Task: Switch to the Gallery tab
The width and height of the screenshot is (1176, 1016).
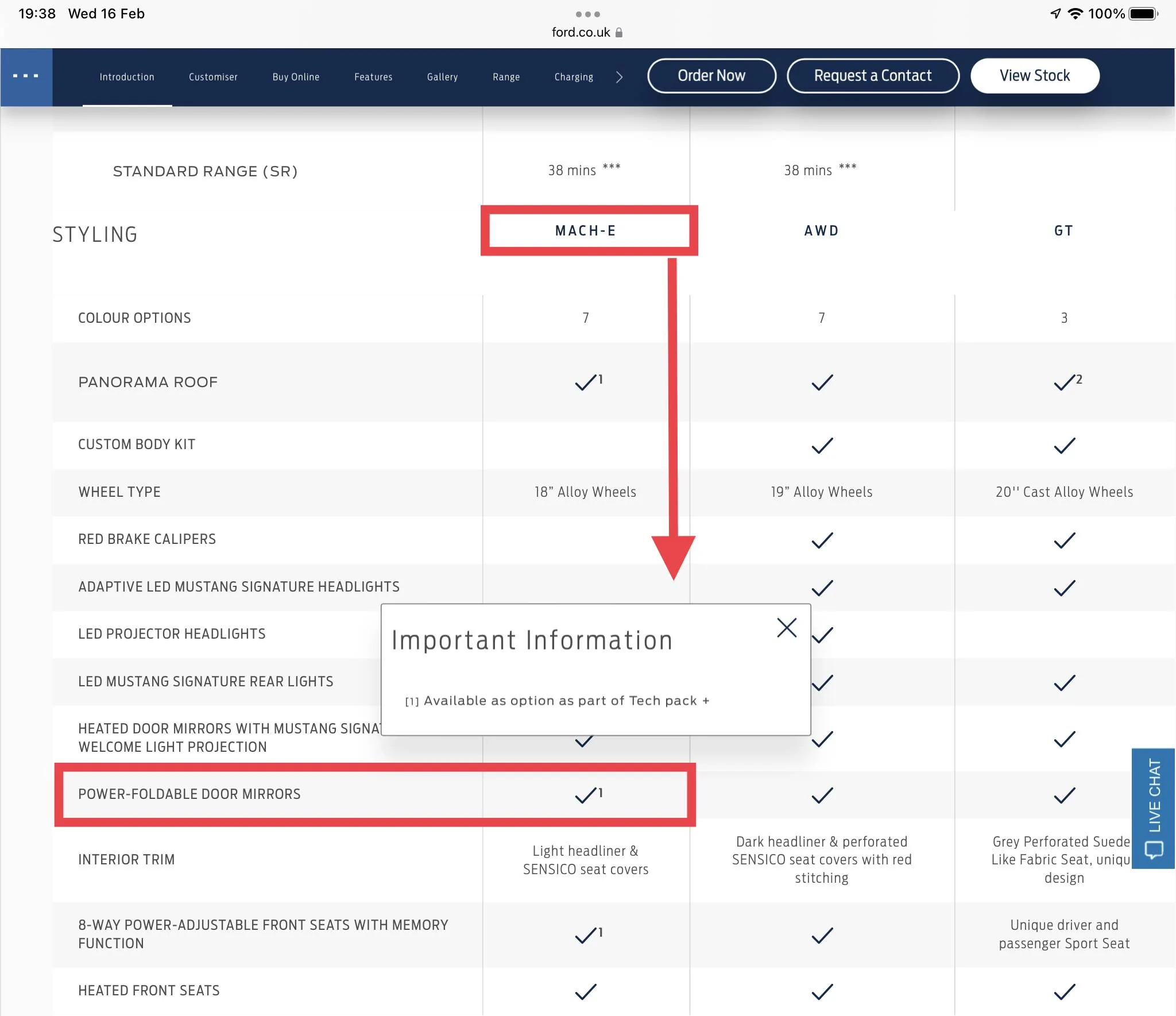Action: click(x=442, y=77)
